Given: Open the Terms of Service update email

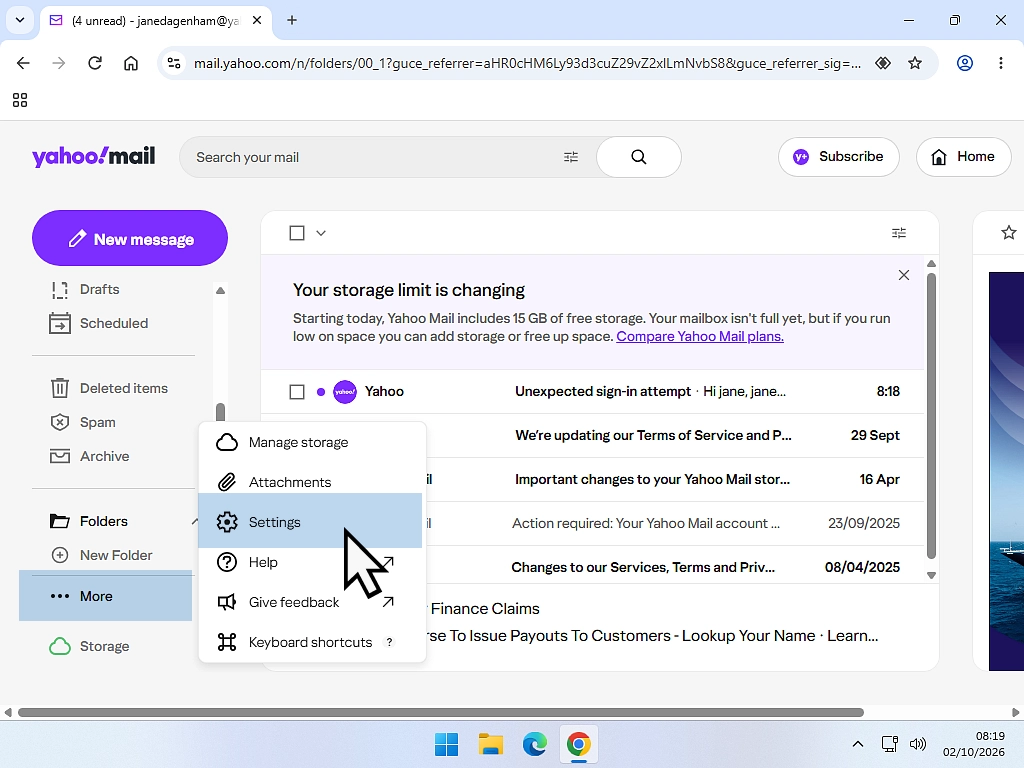Looking at the screenshot, I should point(653,436).
